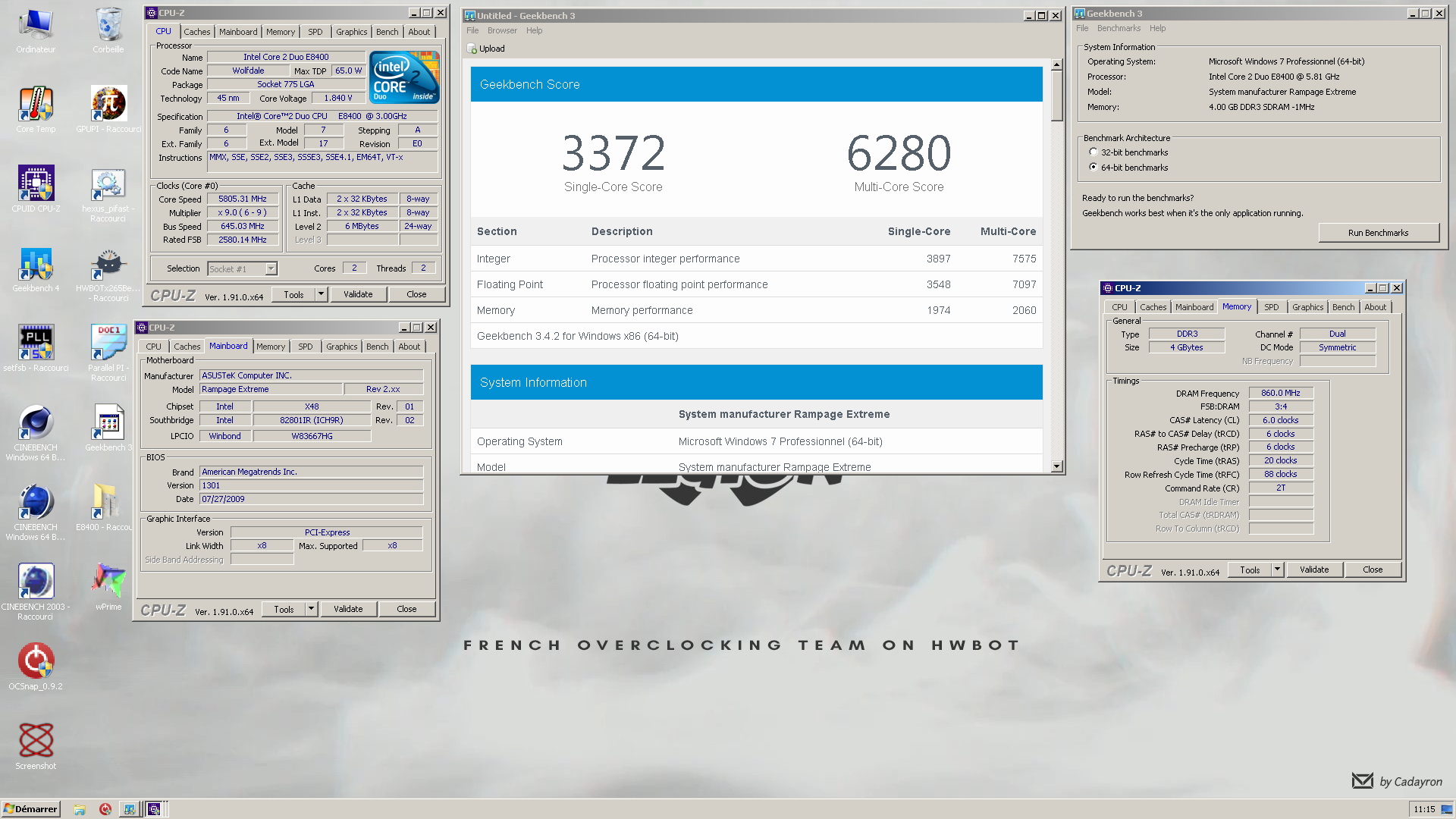Screen dimensions: 1456x819
Task: Launch Core Temp from desktop
Action: [36, 110]
